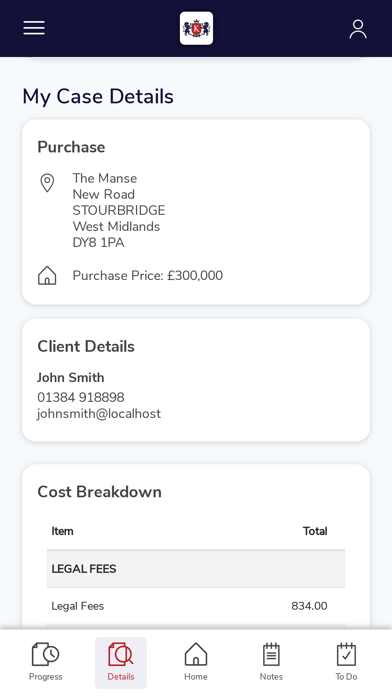The width and height of the screenshot is (392, 696).
Task: Tap the Item column header
Action: [x=63, y=531]
